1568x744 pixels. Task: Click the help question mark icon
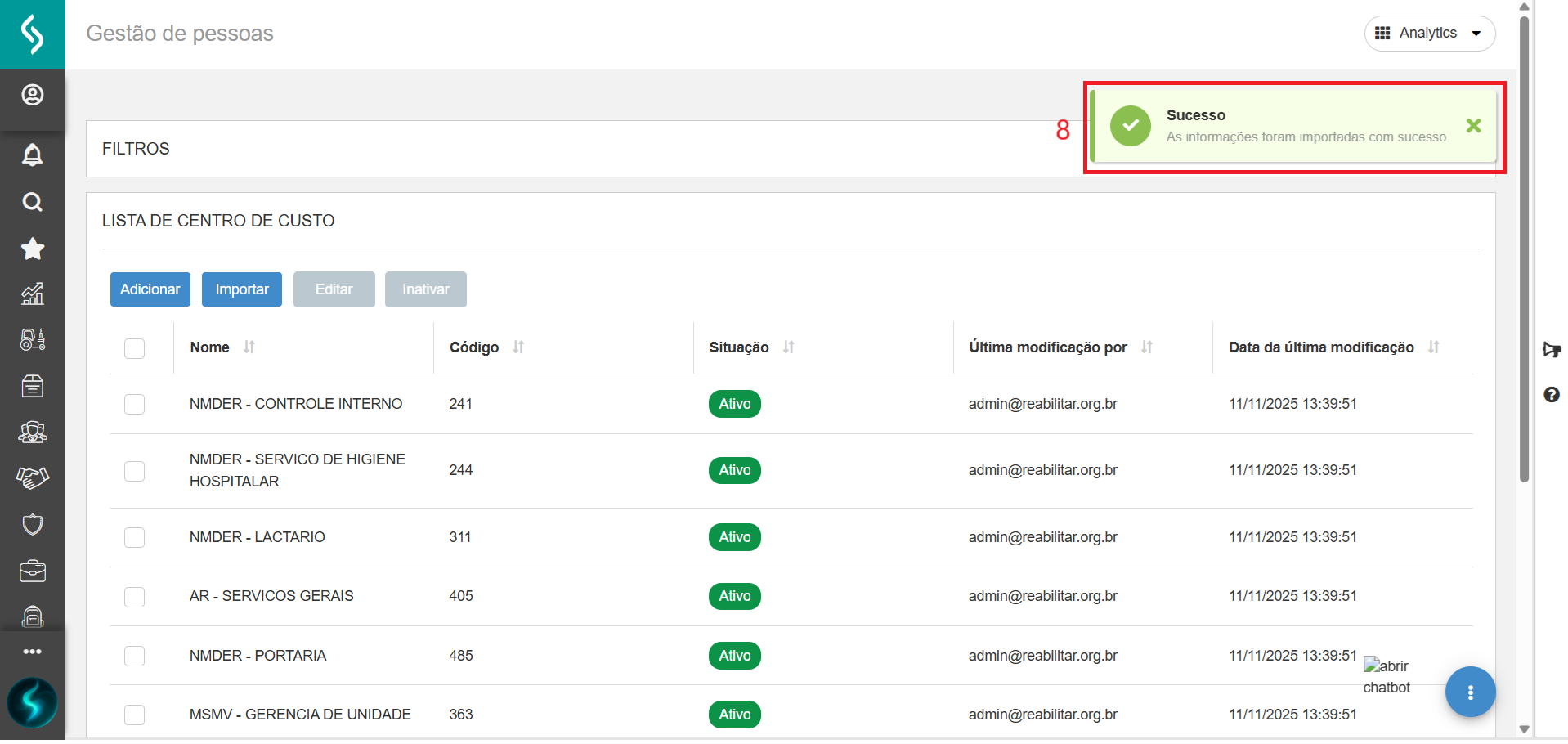point(1551,395)
